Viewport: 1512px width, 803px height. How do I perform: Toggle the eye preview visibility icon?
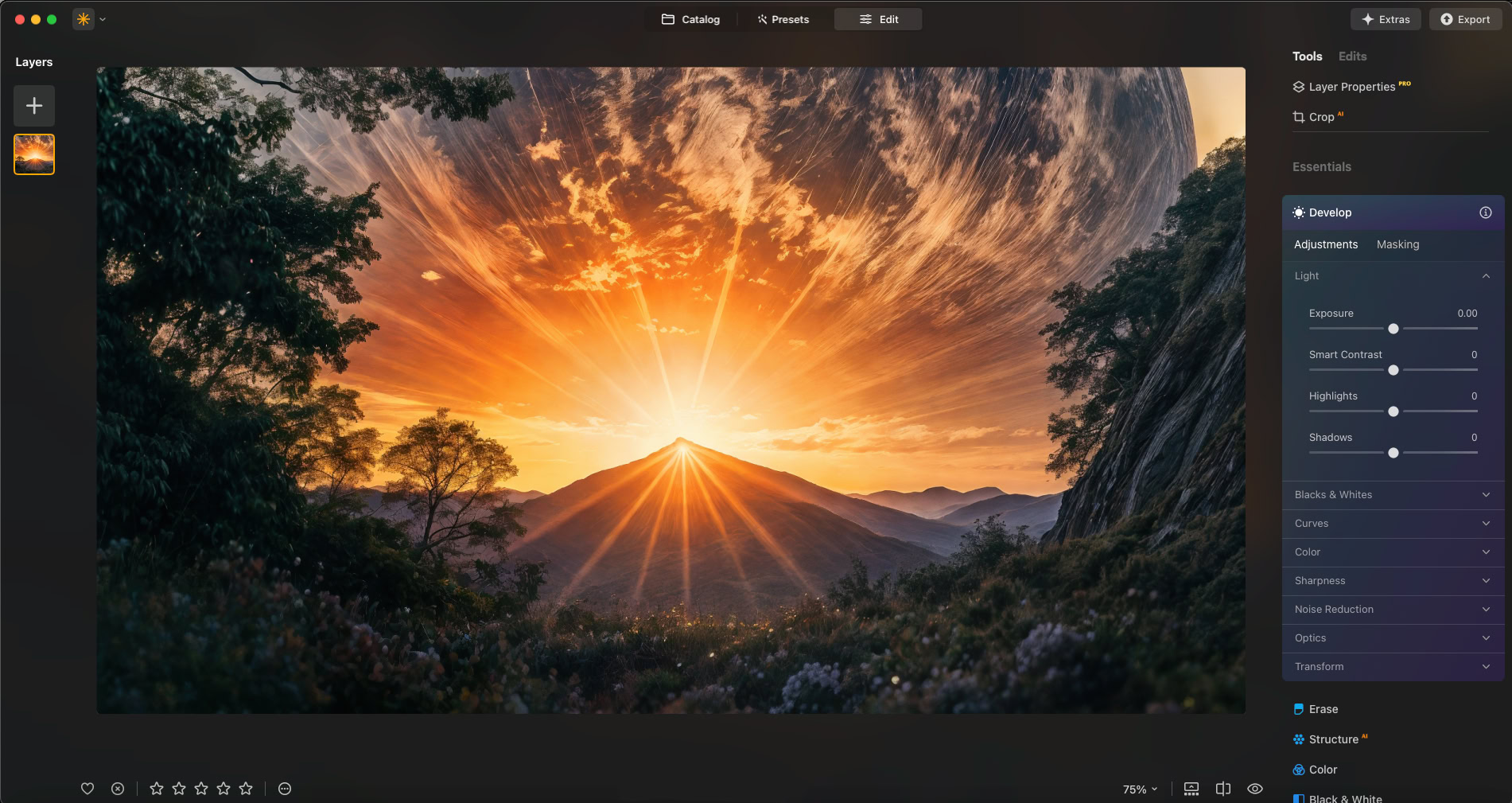[1254, 789]
